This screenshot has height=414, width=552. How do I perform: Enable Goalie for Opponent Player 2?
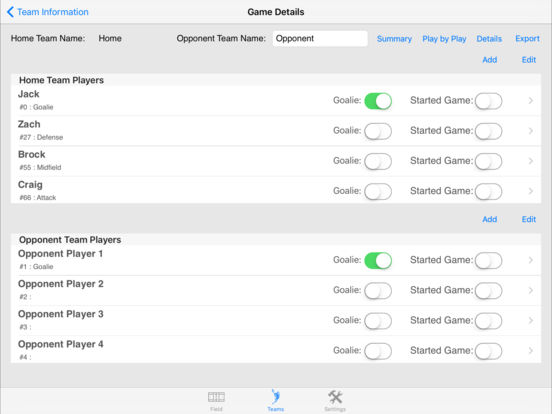[x=378, y=291]
